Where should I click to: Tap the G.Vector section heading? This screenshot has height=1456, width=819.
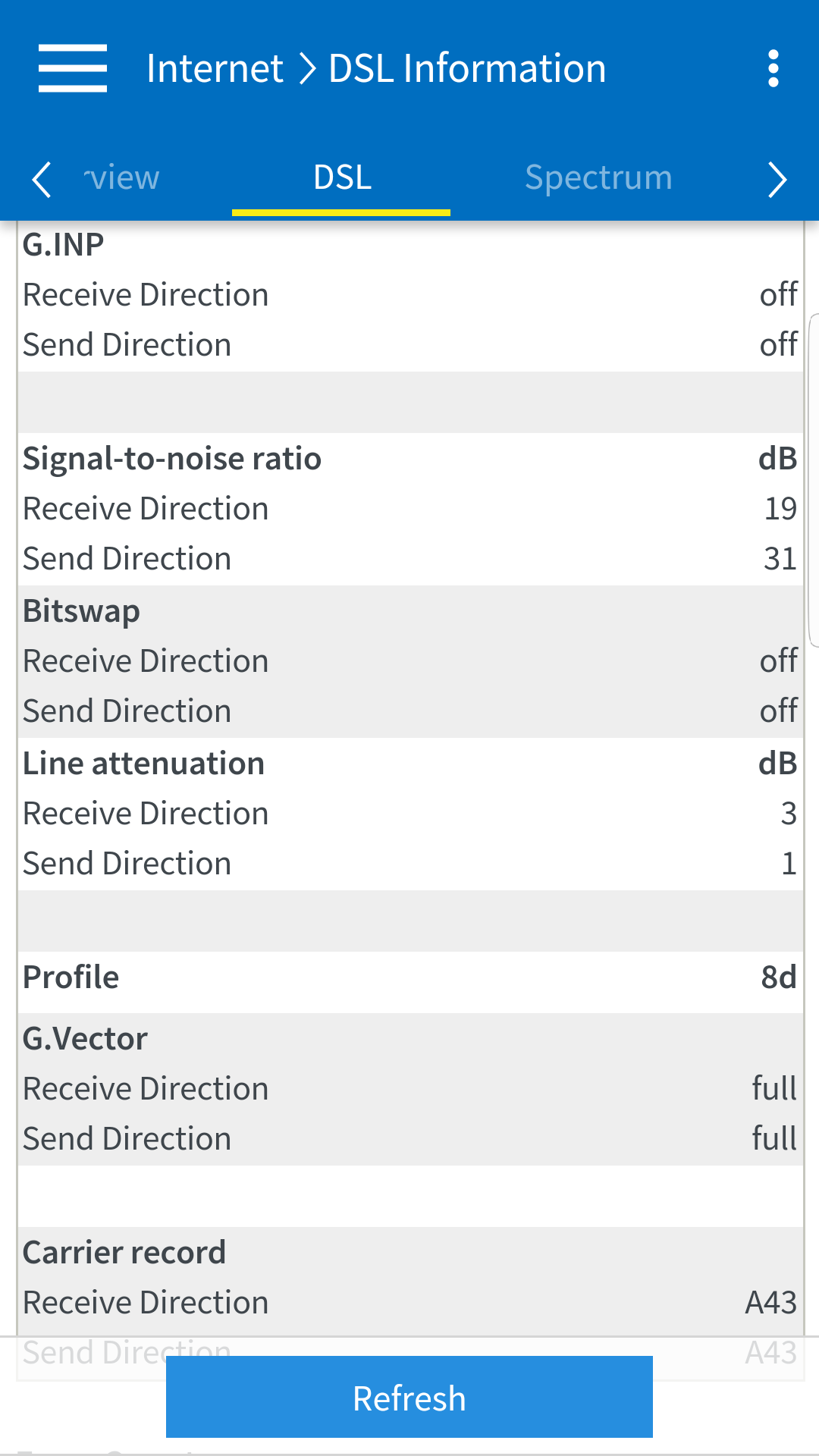[x=85, y=1039]
